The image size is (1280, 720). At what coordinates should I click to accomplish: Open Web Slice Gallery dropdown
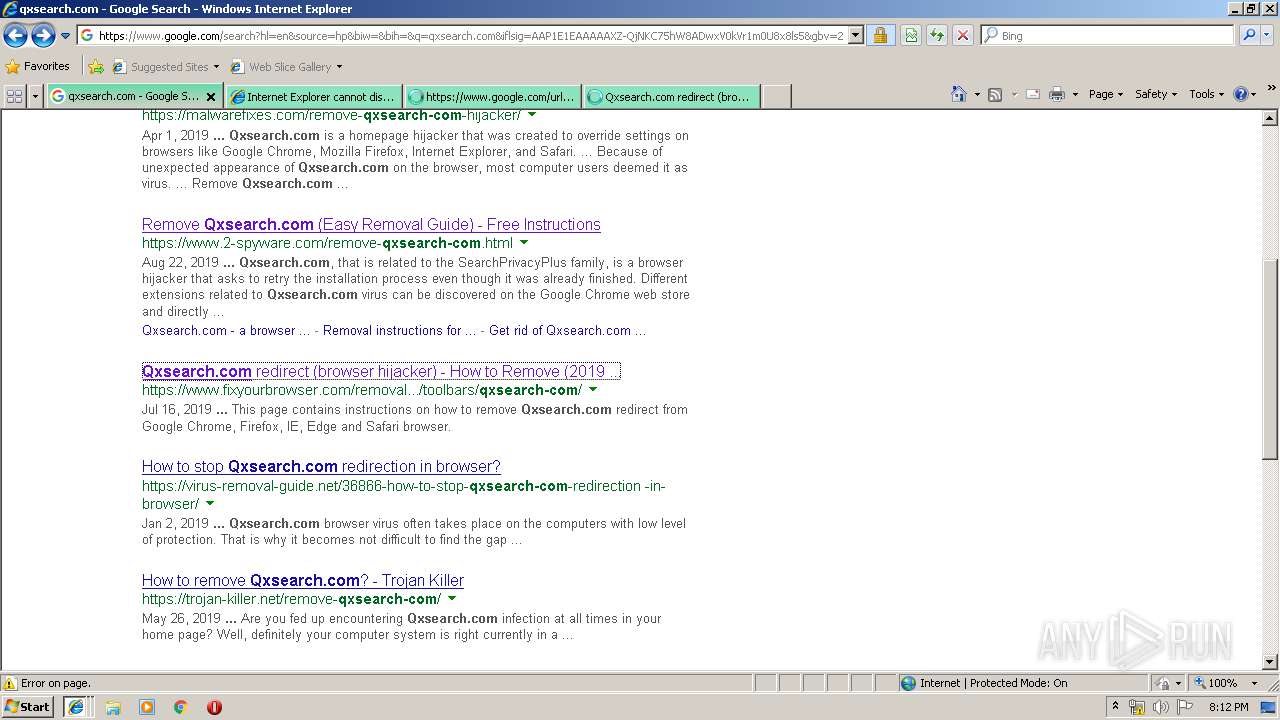click(x=287, y=67)
